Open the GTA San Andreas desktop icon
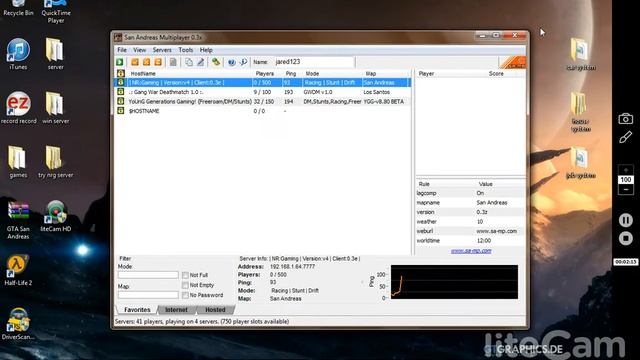The image size is (640, 360). 18,220
